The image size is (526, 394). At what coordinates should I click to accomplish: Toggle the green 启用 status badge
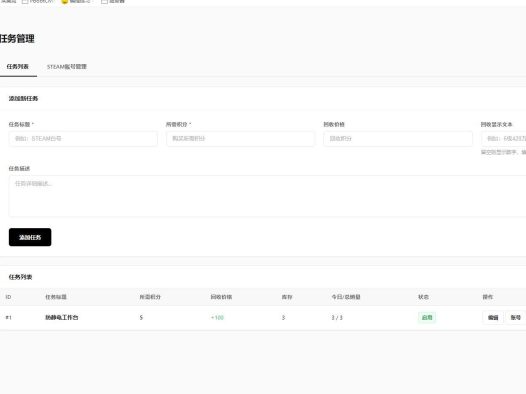pyautogui.click(x=427, y=317)
